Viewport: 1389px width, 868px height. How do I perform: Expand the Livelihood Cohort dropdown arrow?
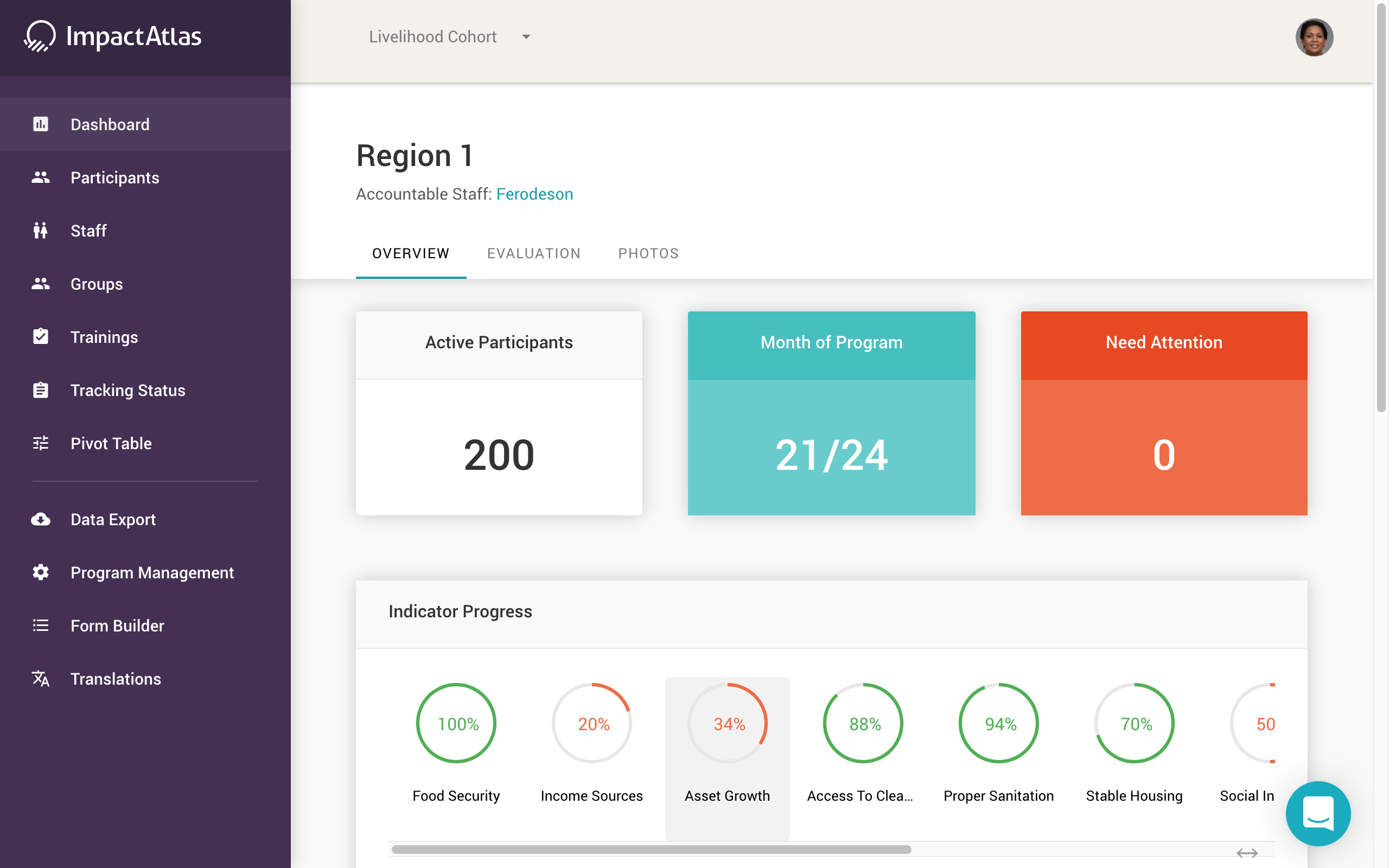526,37
